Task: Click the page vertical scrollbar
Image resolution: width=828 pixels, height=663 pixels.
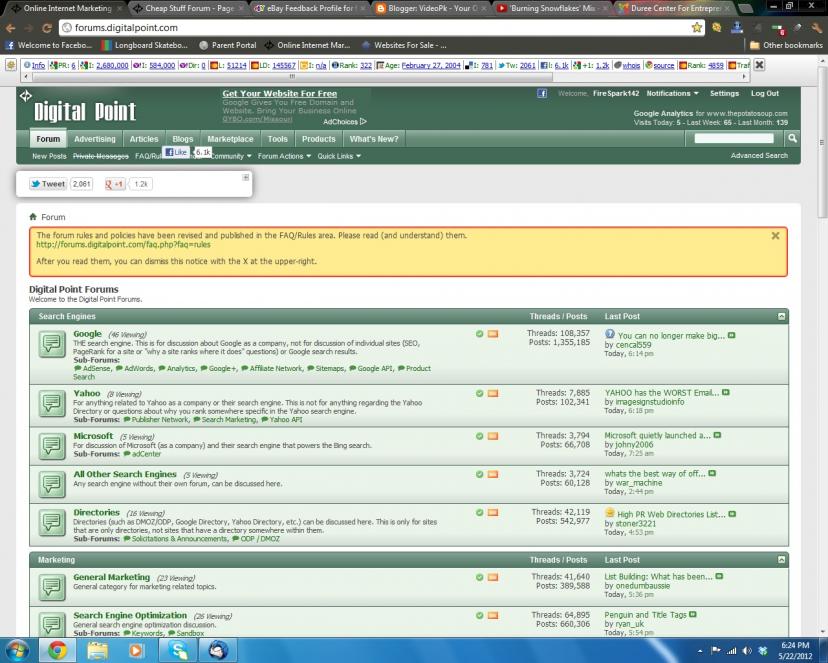Action: click(x=822, y=143)
